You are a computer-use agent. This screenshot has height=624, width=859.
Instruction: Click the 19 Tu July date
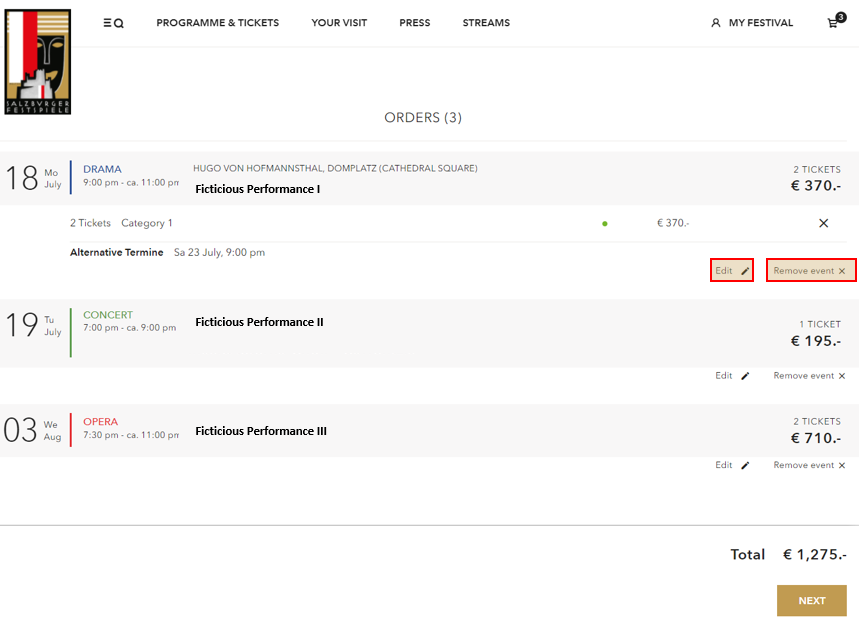pos(33,325)
